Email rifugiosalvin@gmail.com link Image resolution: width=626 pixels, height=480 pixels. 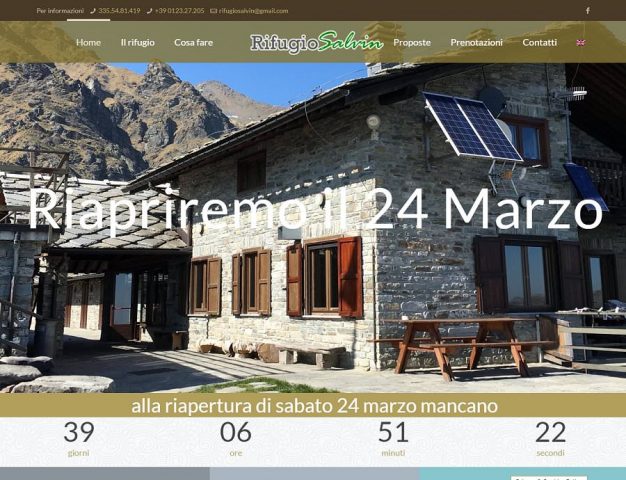coord(253,11)
